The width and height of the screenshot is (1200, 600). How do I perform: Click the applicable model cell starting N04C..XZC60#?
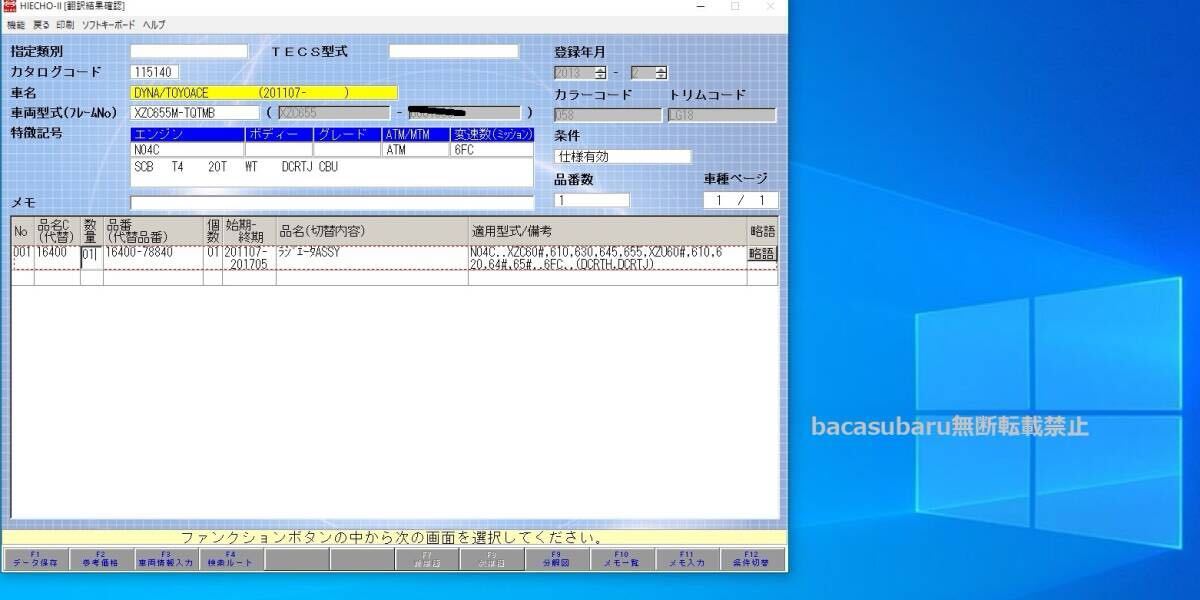pos(607,258)
